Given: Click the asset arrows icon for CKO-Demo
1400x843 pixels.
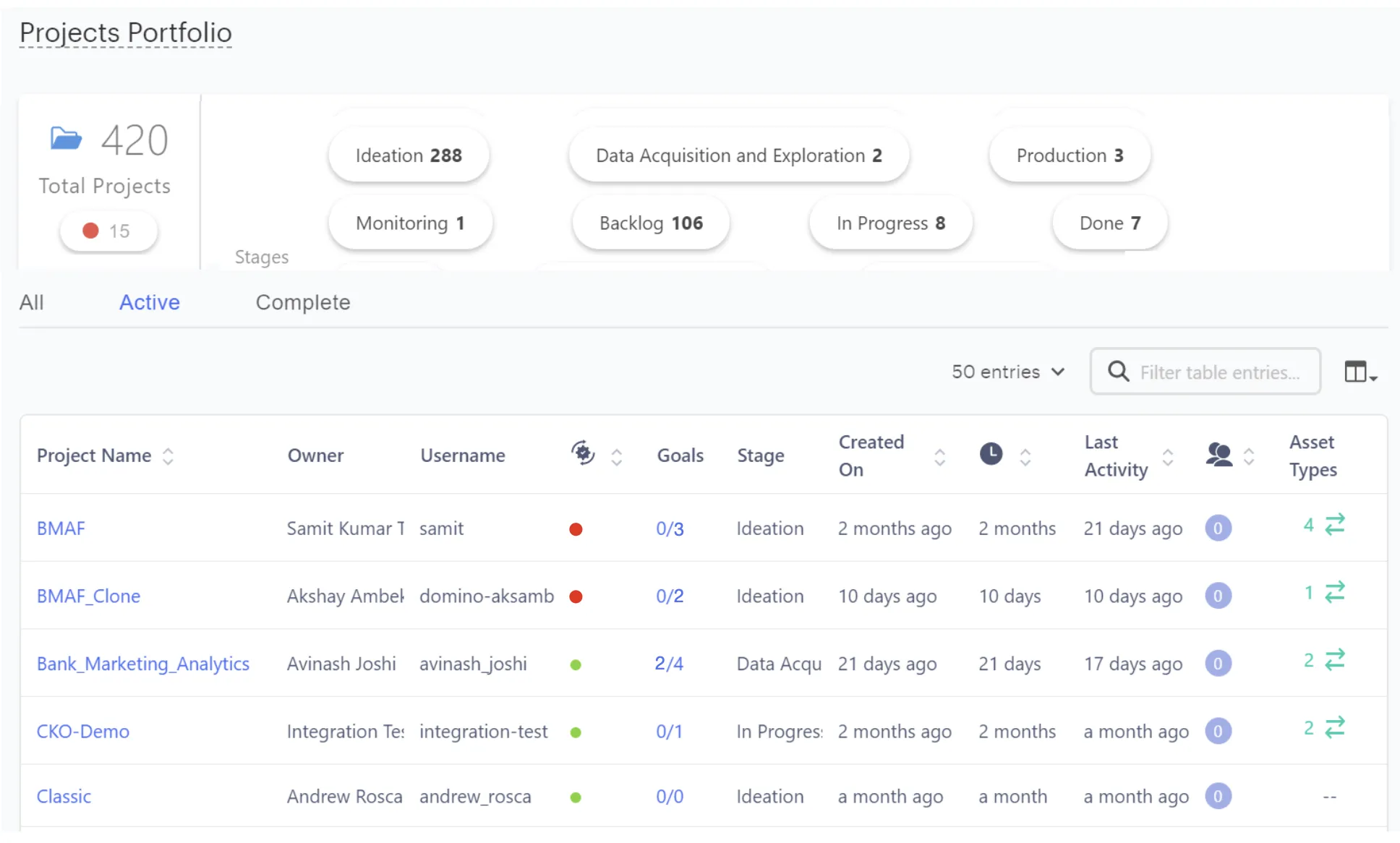Looking at the screenshot, I should (x=1334, y=727).
